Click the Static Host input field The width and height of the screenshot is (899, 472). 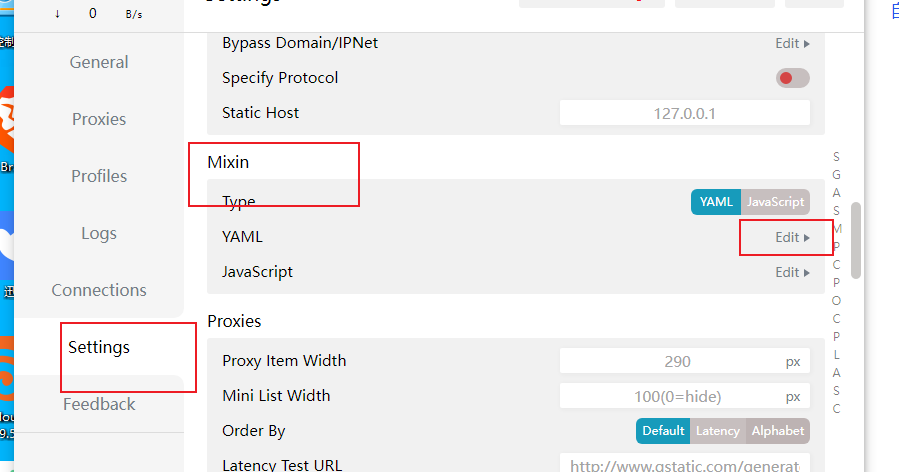(684, 113)
